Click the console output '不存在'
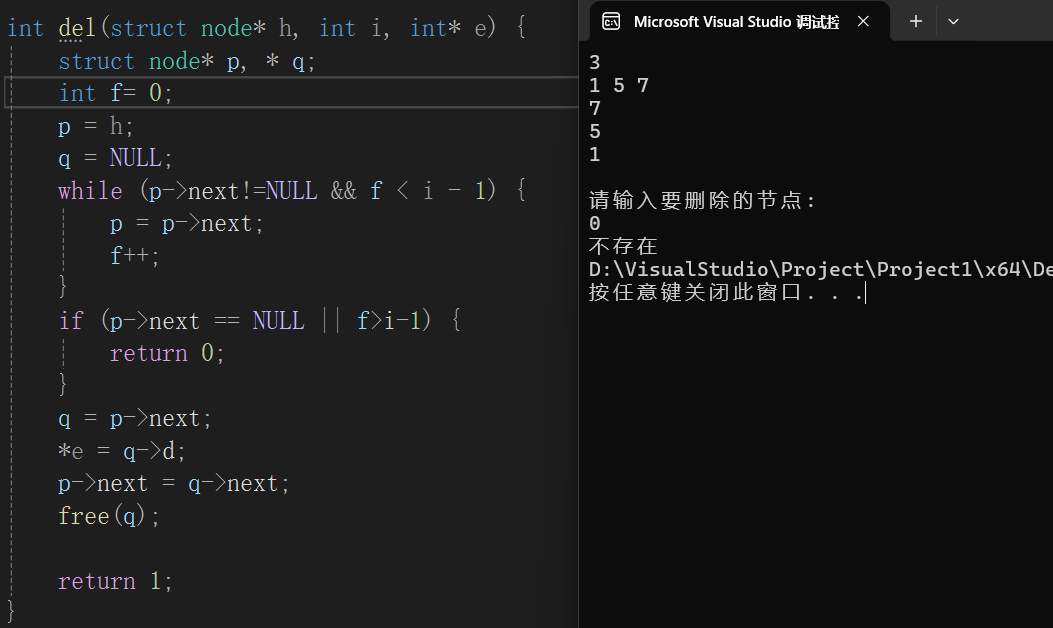Image resolution: width=1053 pixels, height=628 pixels. click(x=623, y=246)
